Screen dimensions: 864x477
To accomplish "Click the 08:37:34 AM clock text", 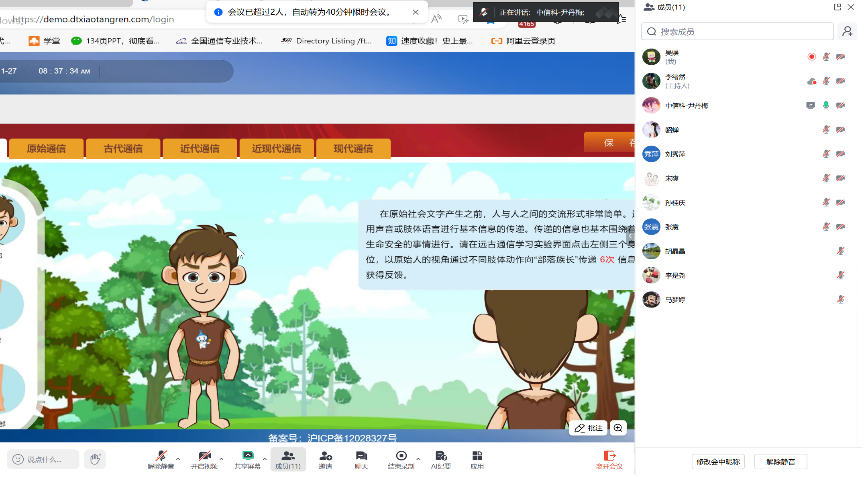I will point(64,71).
